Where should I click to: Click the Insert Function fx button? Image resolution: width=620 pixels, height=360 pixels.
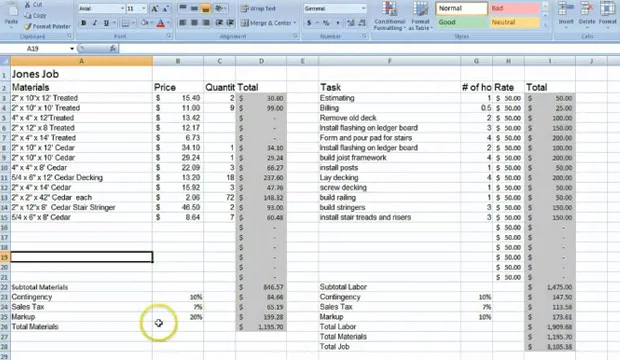click(112, 48)
